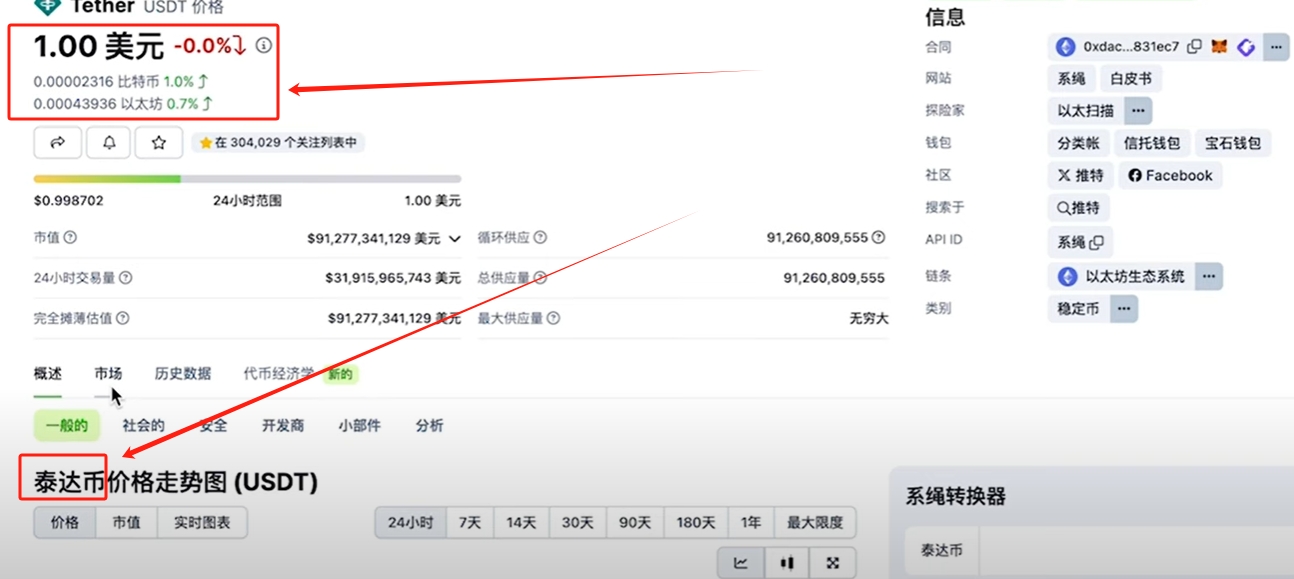Screen dimensions: 1294x579
Task: Click the 0.00043936 以太坊 price line
Action: pyautogui.click(x=123, y=103)
